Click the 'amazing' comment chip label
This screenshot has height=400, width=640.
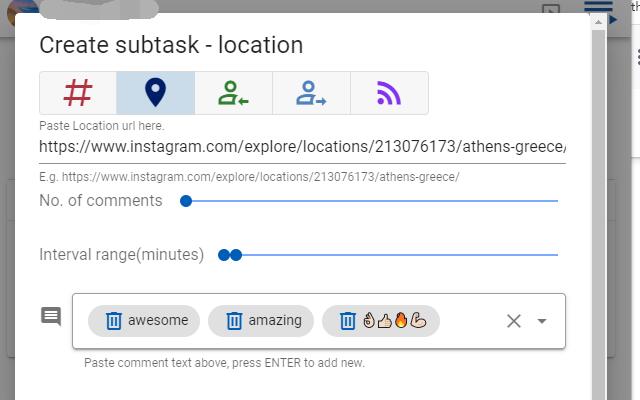[275, 321]
